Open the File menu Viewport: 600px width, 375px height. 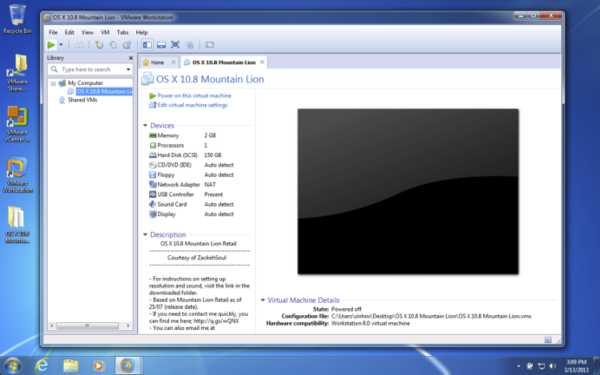click(x=53, y=33)
